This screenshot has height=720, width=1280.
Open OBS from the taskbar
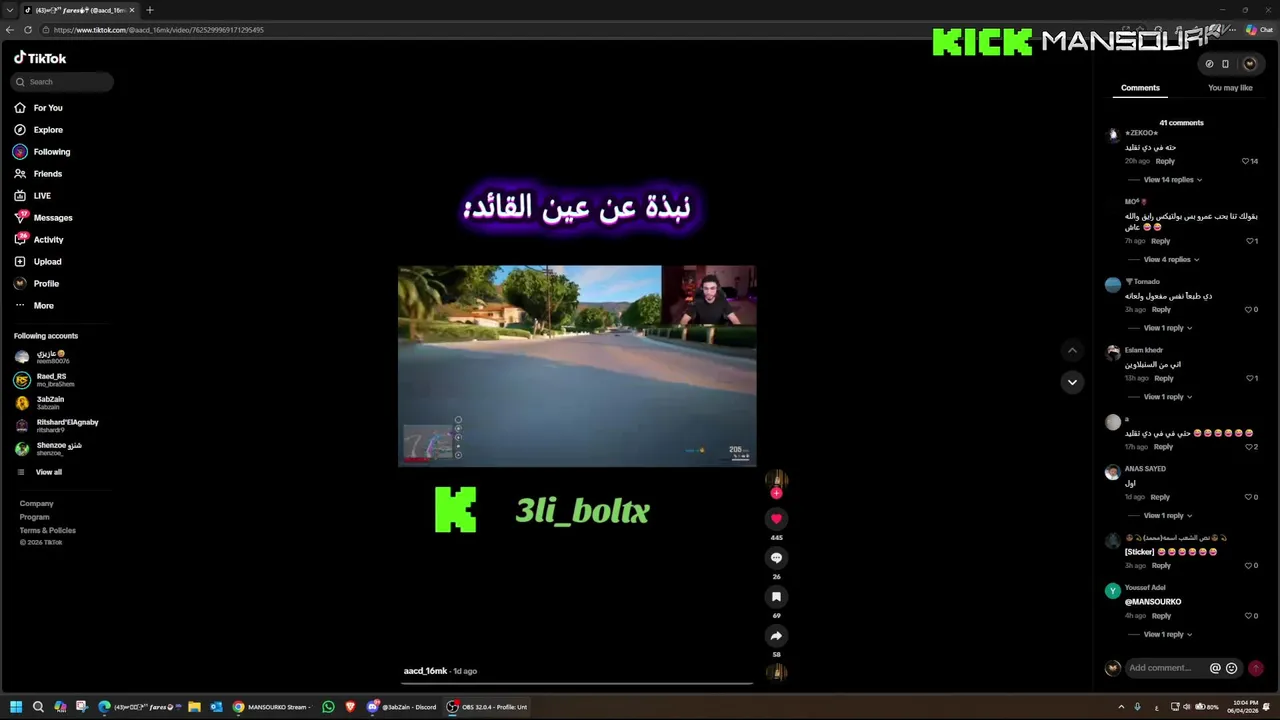[487, 707]
